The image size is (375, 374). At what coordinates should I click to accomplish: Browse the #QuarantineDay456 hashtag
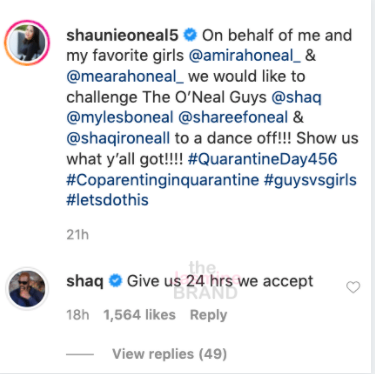click(263, 159)
